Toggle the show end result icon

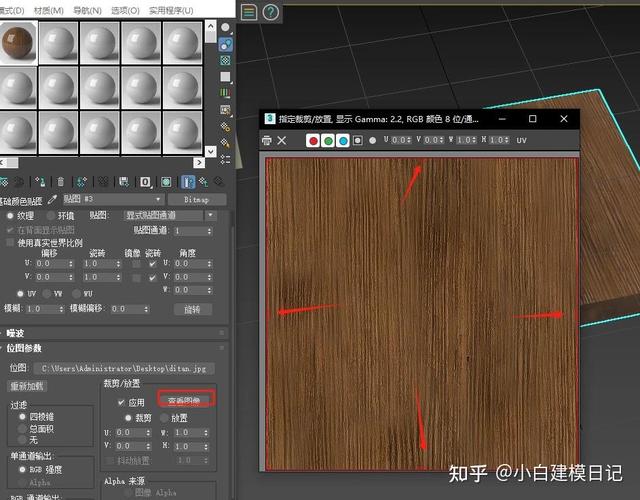188,182
